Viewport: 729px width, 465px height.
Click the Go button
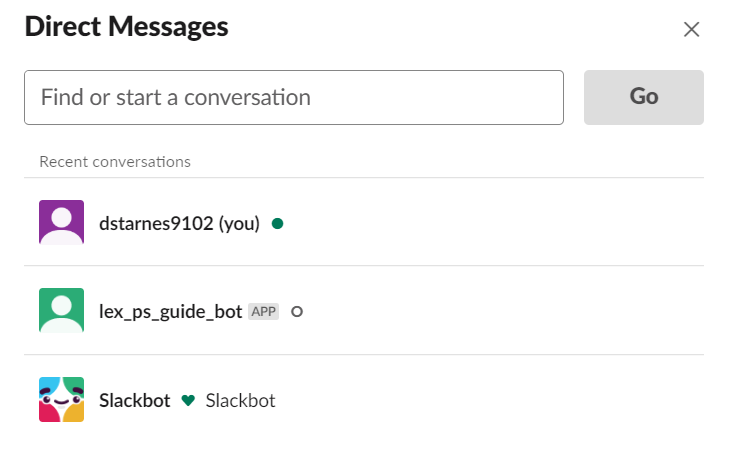pyautogui.click(x=643, y=97)
